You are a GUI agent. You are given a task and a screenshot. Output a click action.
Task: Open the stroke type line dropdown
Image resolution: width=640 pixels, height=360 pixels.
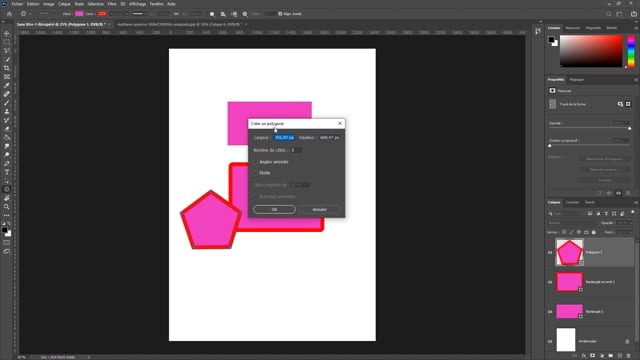pos(139,14)
